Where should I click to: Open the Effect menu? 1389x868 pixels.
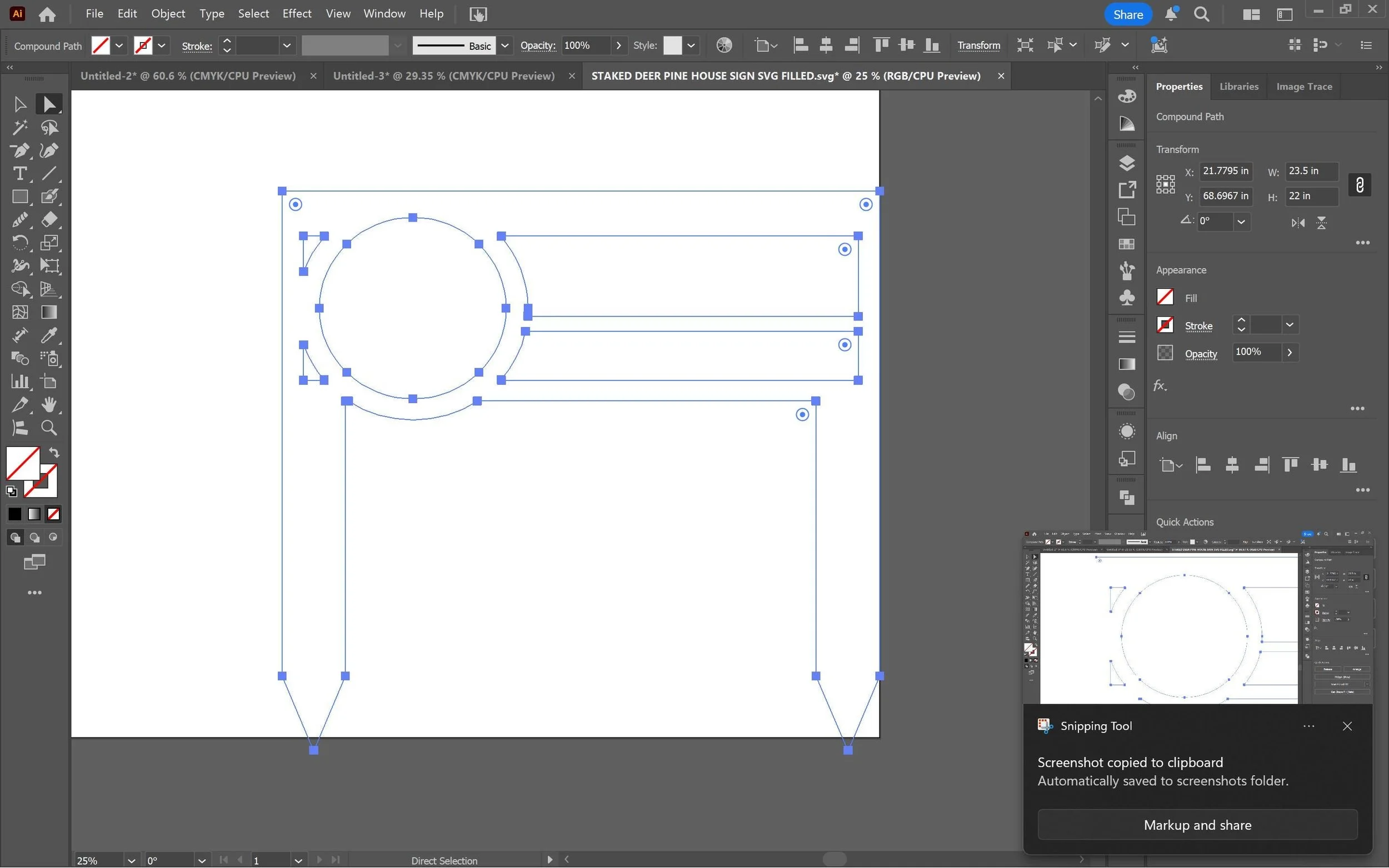coord(296,14)
